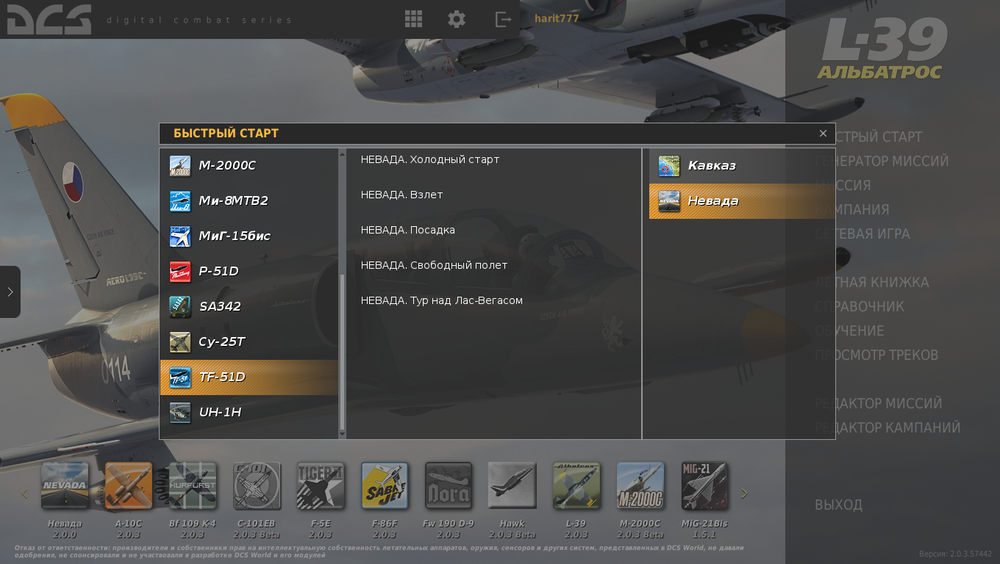Open the Hawk module tile

(512, 486)
